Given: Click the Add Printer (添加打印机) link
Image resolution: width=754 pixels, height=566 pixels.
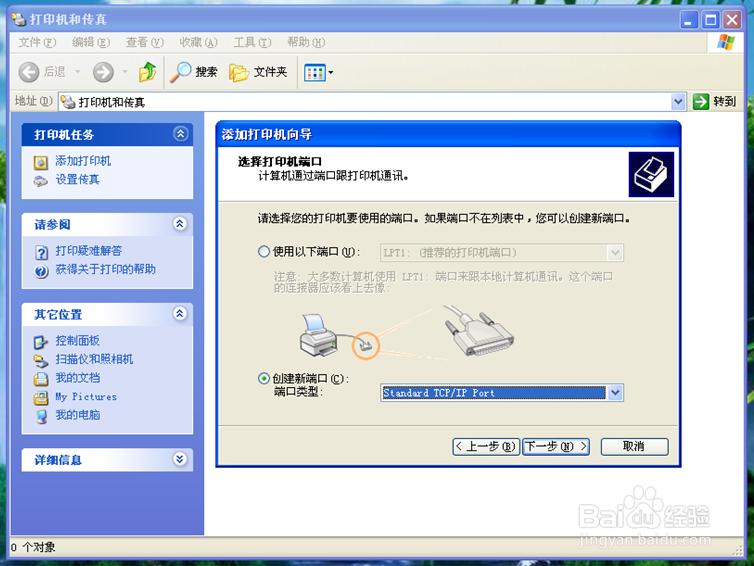Looking at the screenshot, I should [83, 161].
